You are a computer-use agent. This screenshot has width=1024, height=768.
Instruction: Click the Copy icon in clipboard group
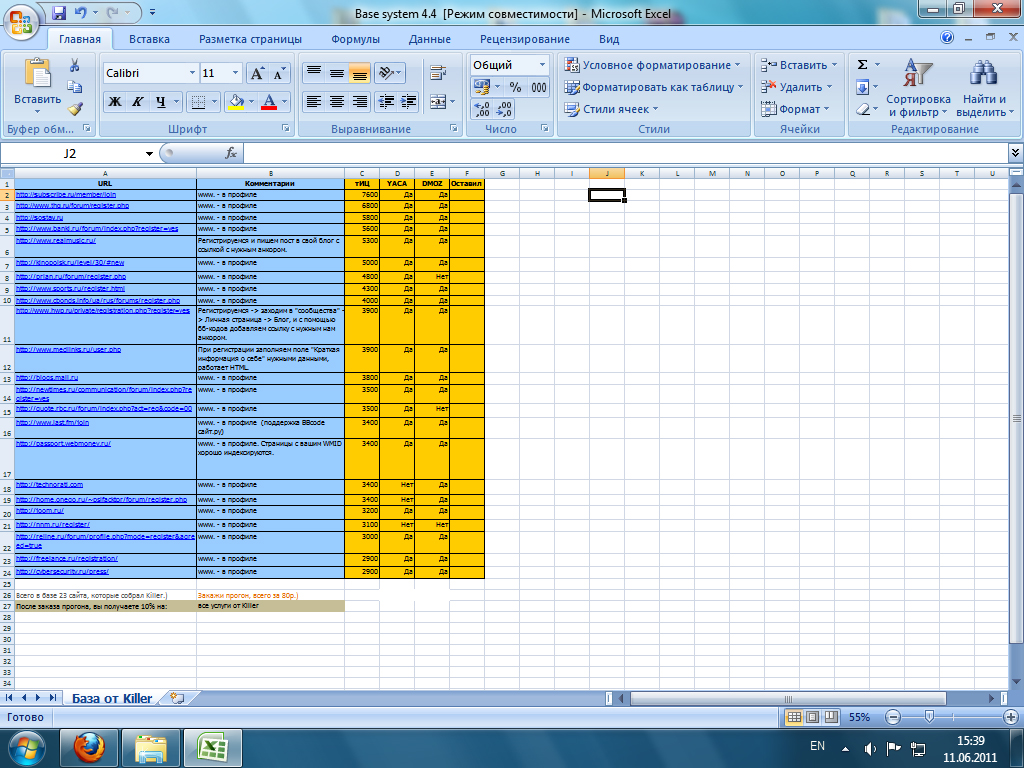click(74, 87)
